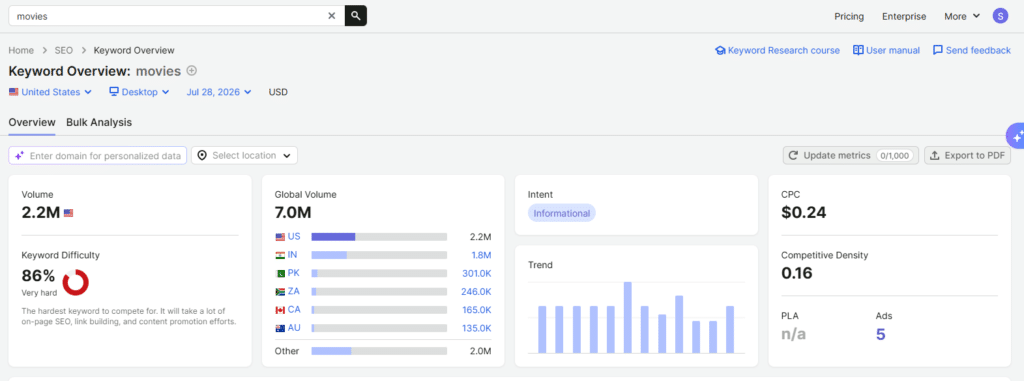1024x381 pixels.
Task: Click the 0/1,000 metrics counter badge
Action: coord(895,156)
